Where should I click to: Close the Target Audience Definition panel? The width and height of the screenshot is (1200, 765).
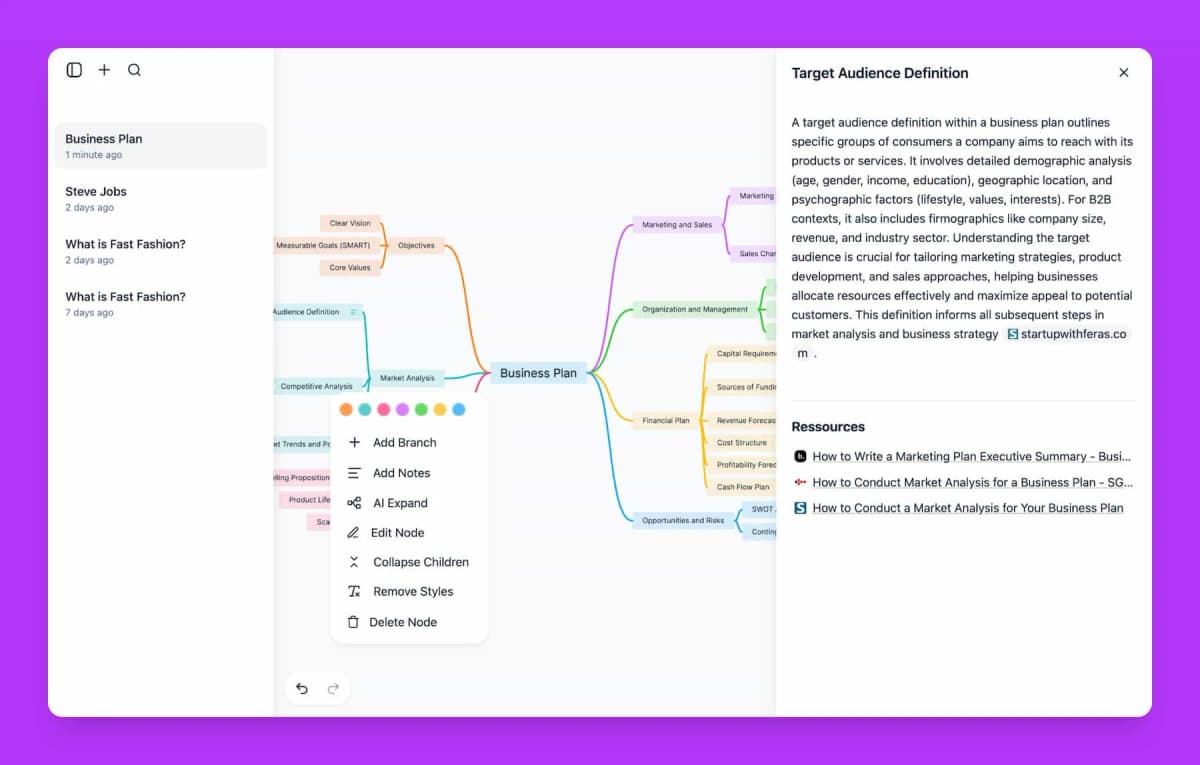(x=1123, y=73)
